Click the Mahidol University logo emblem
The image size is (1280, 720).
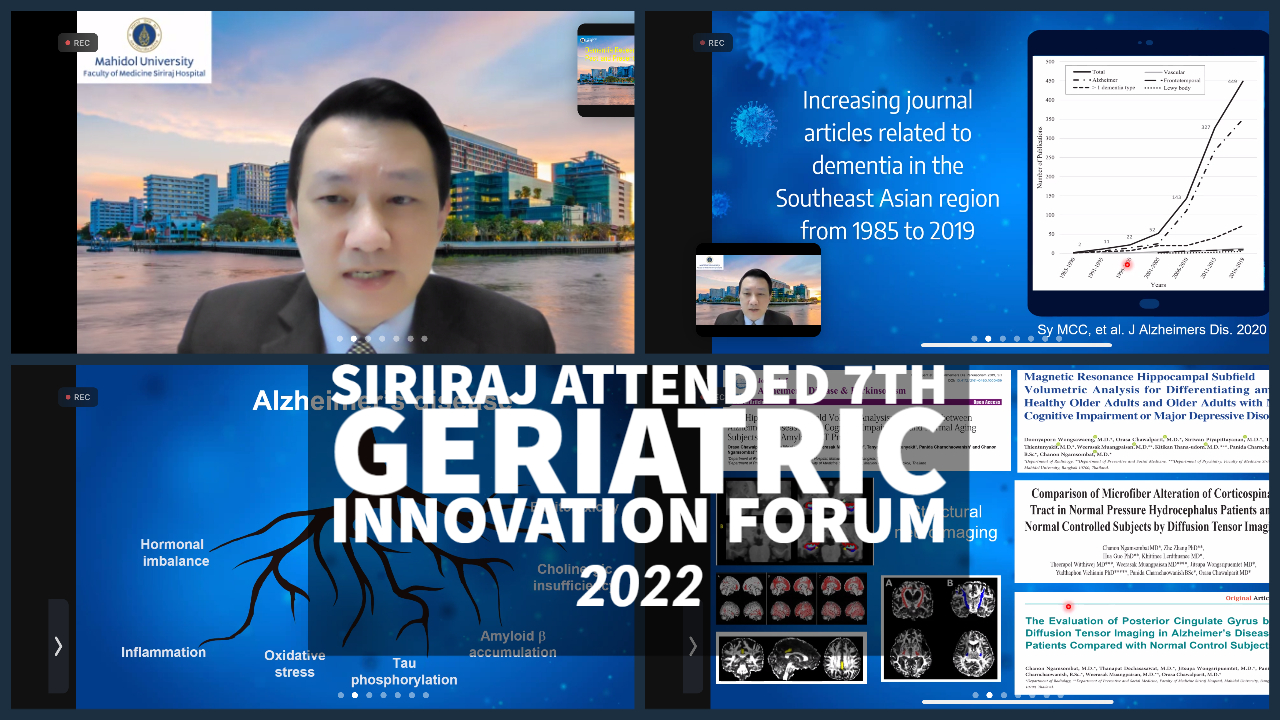pos(144,35)
